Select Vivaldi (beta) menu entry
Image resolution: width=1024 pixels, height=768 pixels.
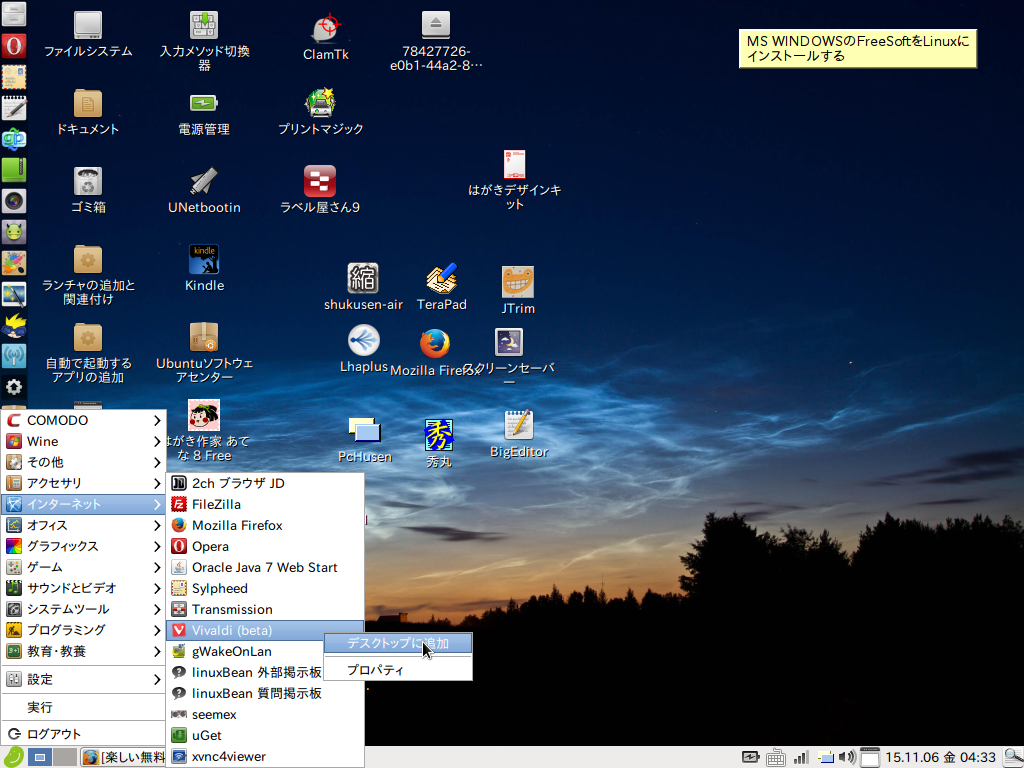[265, 630]
